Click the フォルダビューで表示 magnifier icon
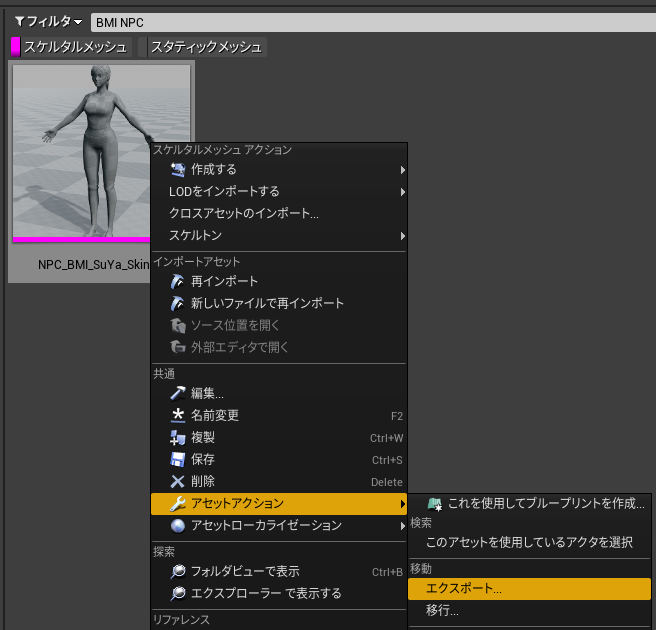Viewport: 656px width, 630px height. [177, 571]
